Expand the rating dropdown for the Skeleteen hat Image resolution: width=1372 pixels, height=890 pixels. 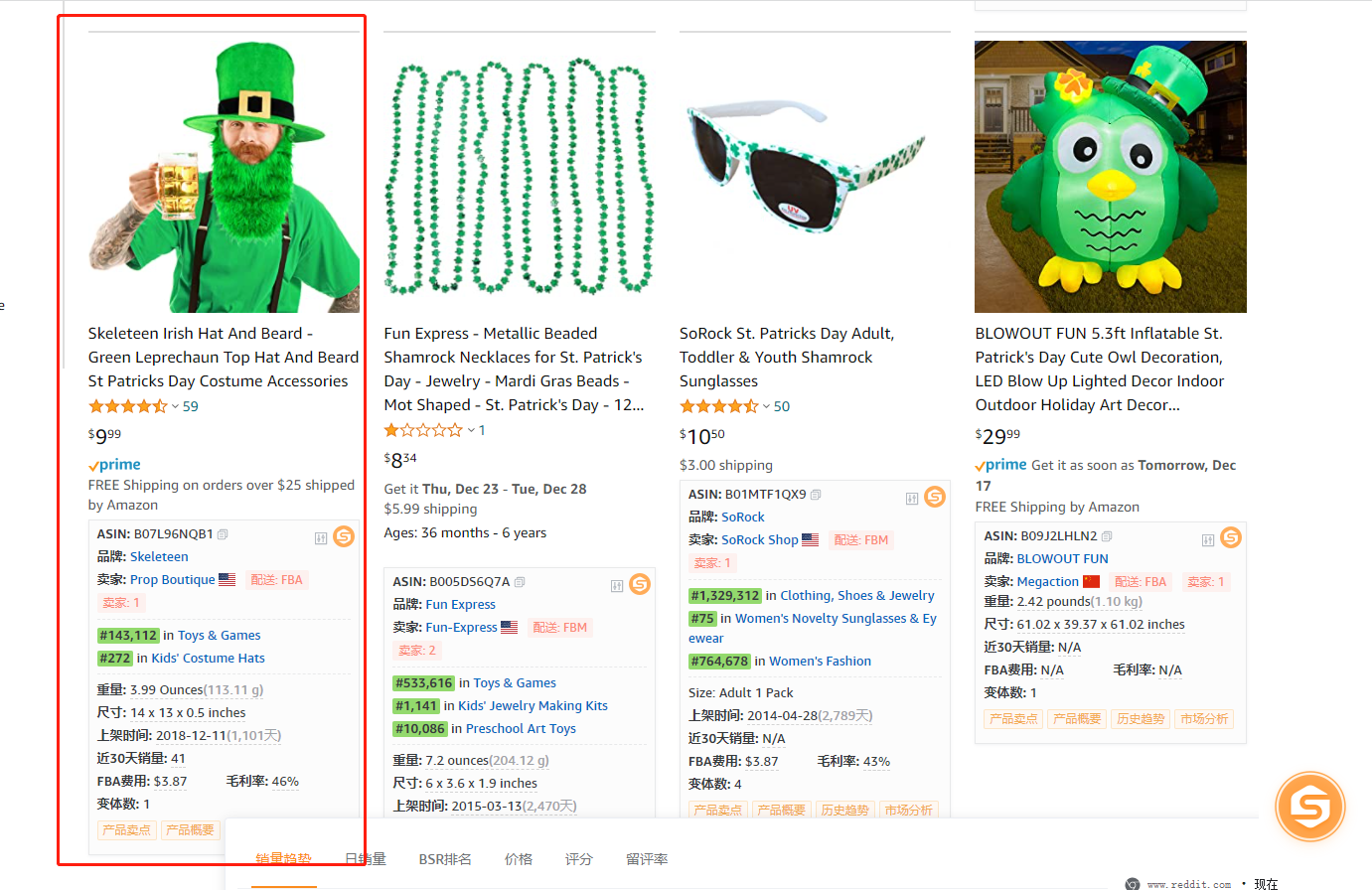[175, 406]
